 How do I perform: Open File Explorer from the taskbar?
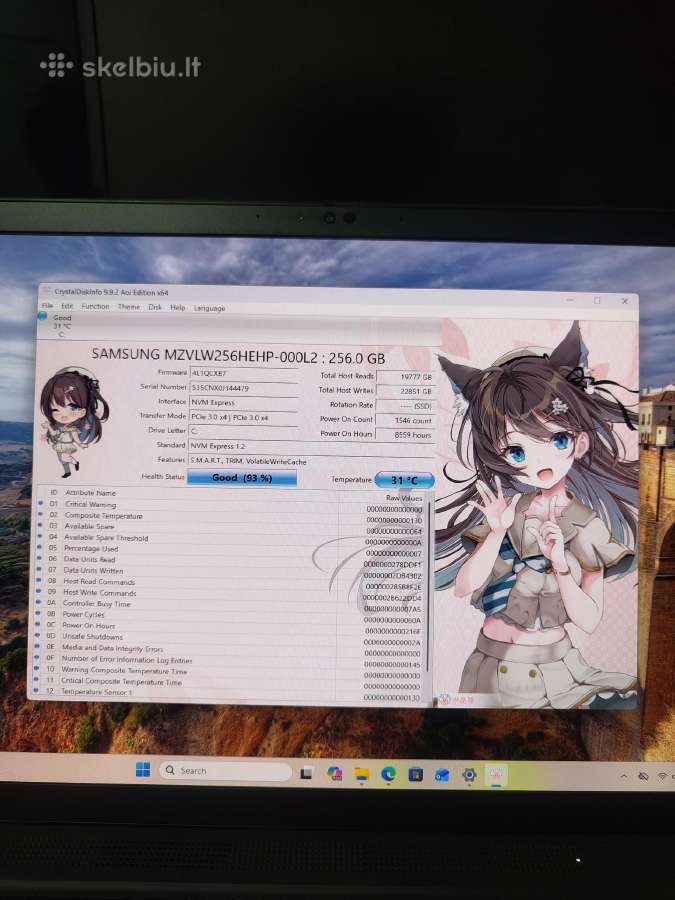[362, 775]
